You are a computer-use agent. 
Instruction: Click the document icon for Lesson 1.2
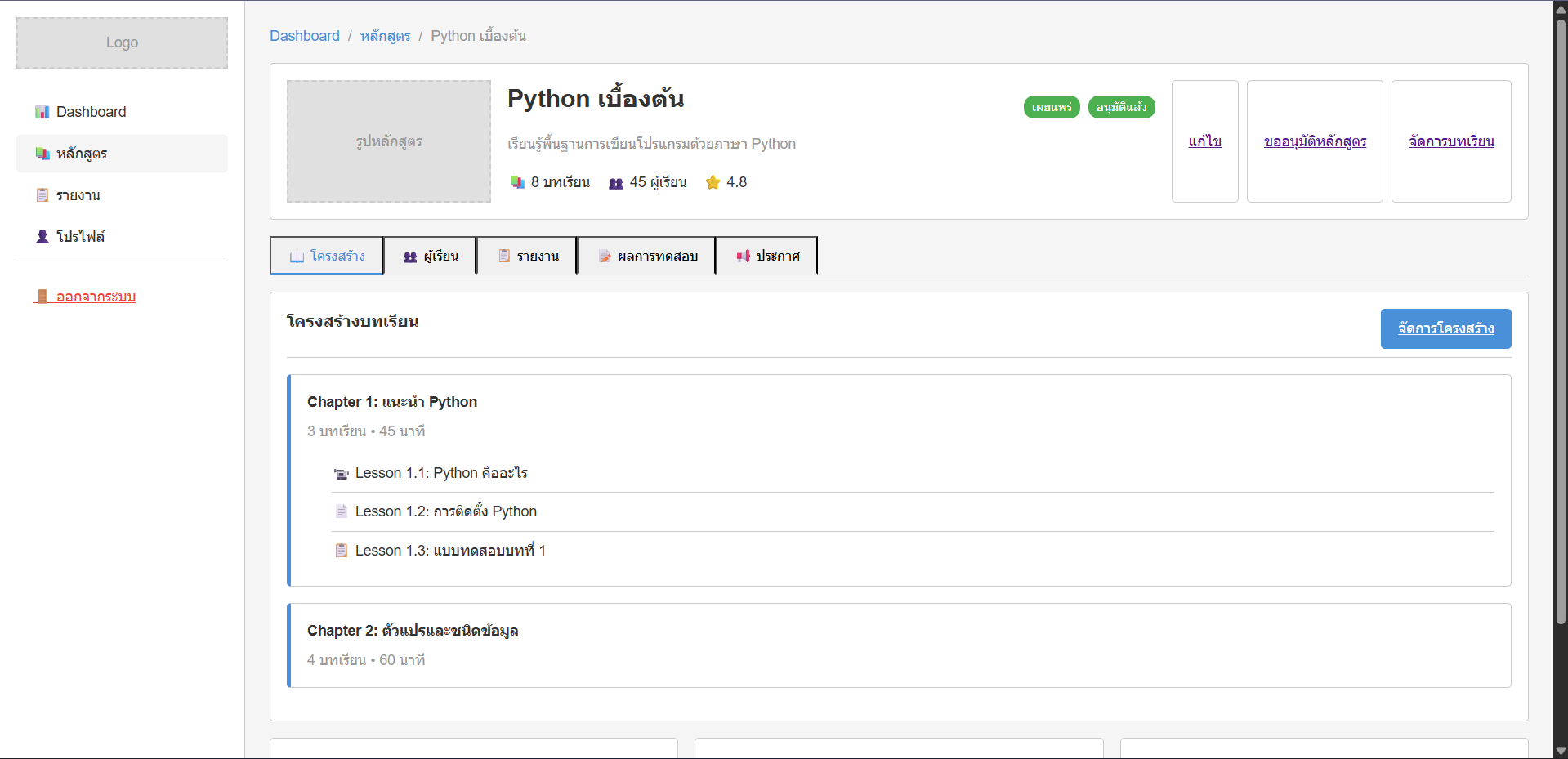click(342, 511)
